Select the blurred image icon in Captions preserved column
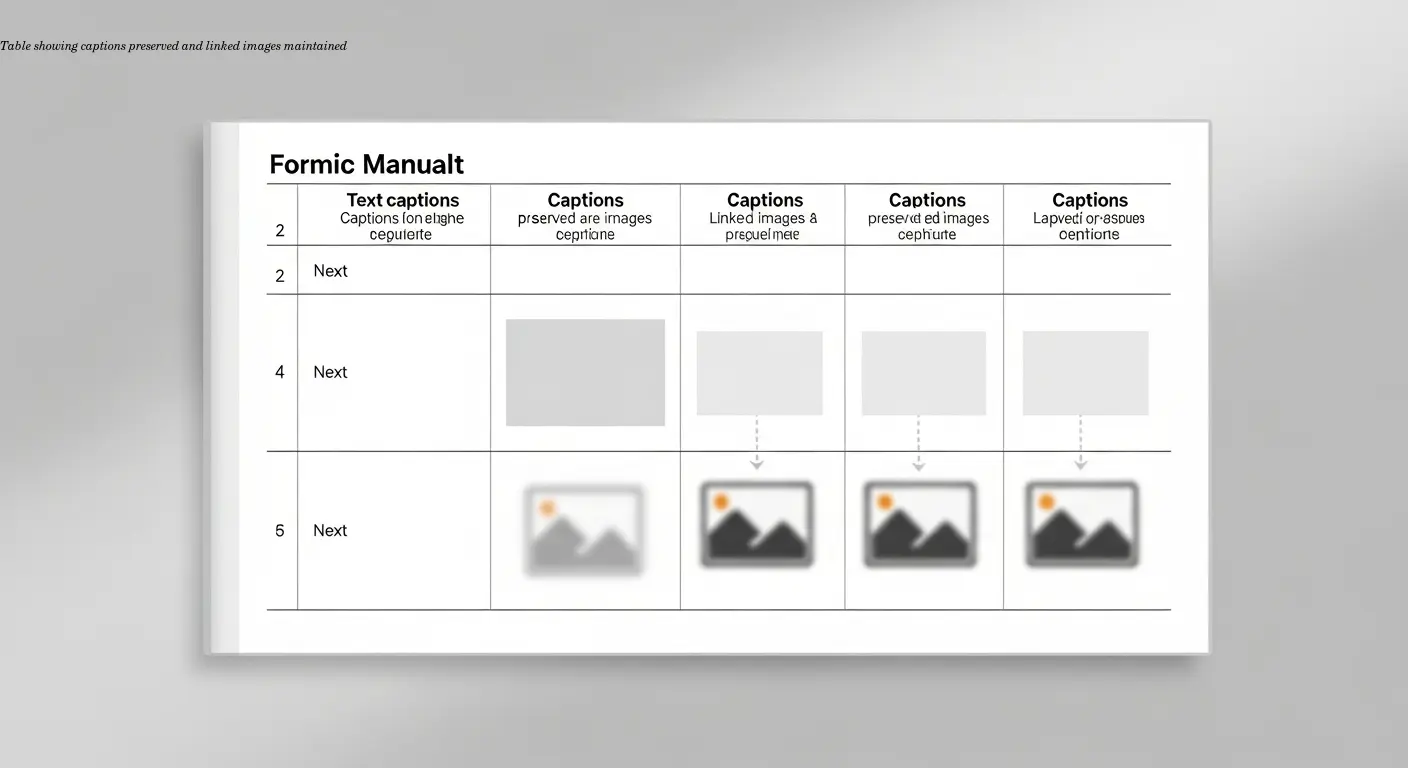1408x768 pixels. 585,528
